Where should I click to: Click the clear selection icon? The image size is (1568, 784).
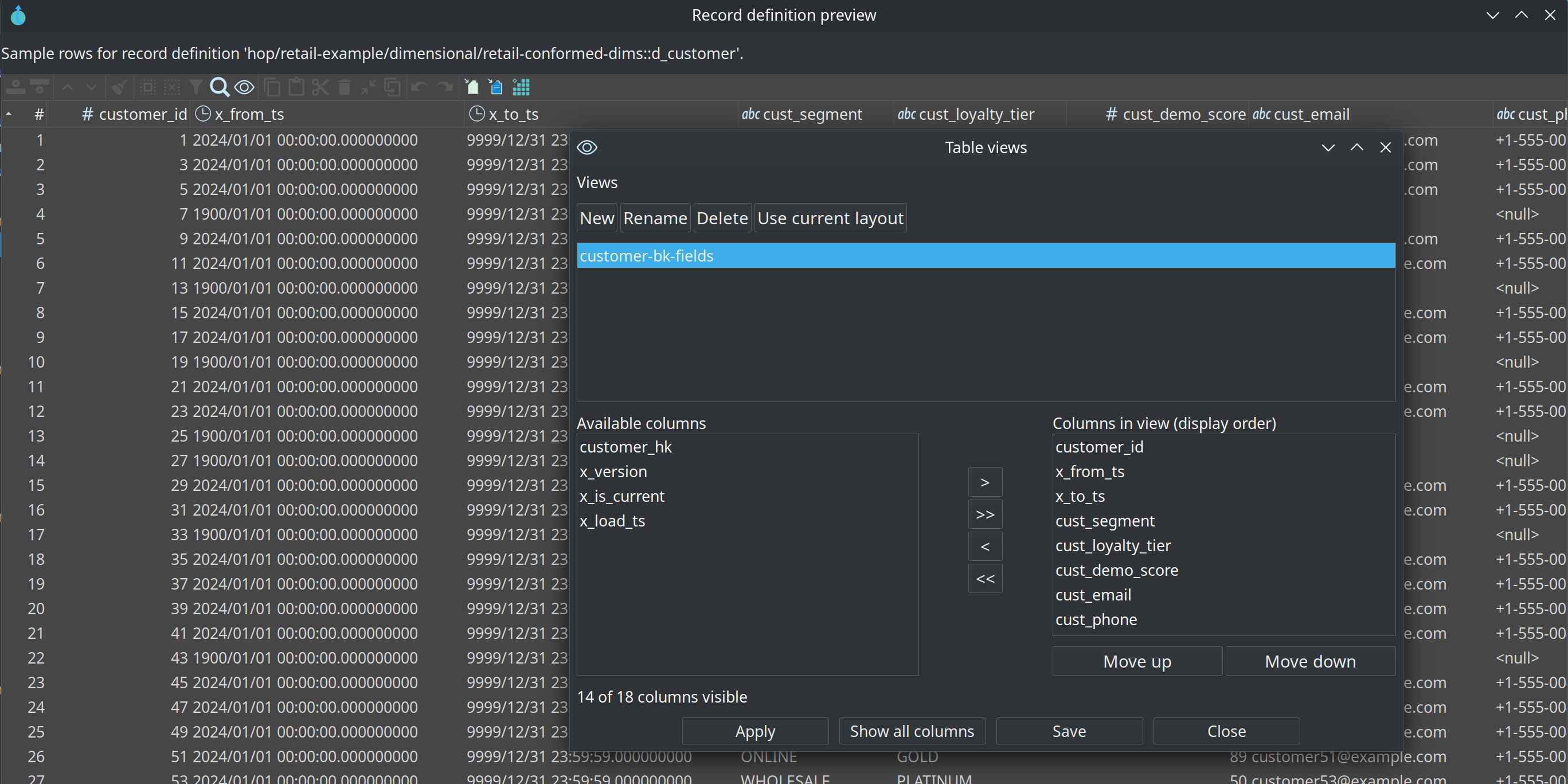click(x=172, y=87)
